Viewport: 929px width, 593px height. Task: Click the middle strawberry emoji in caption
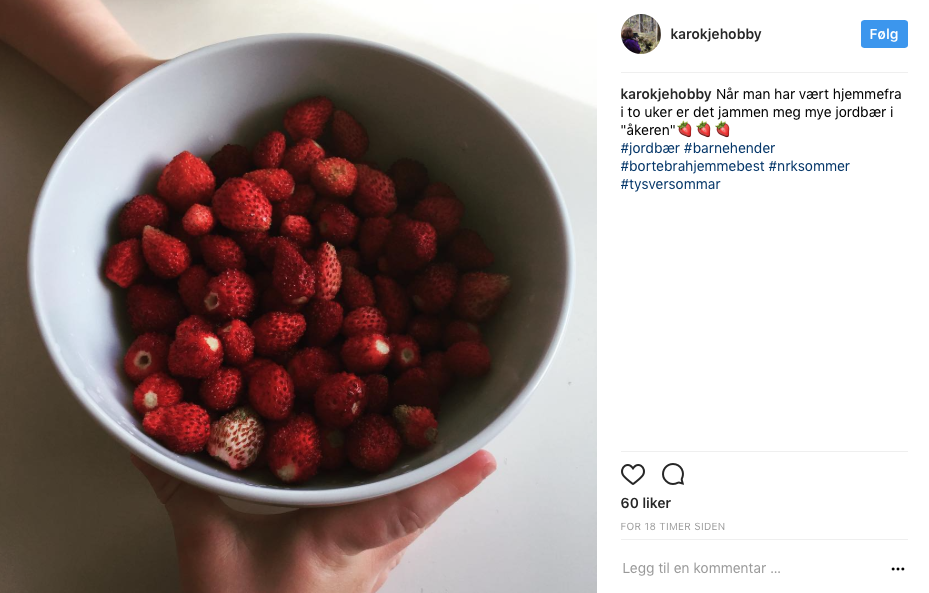click(704, 129)
